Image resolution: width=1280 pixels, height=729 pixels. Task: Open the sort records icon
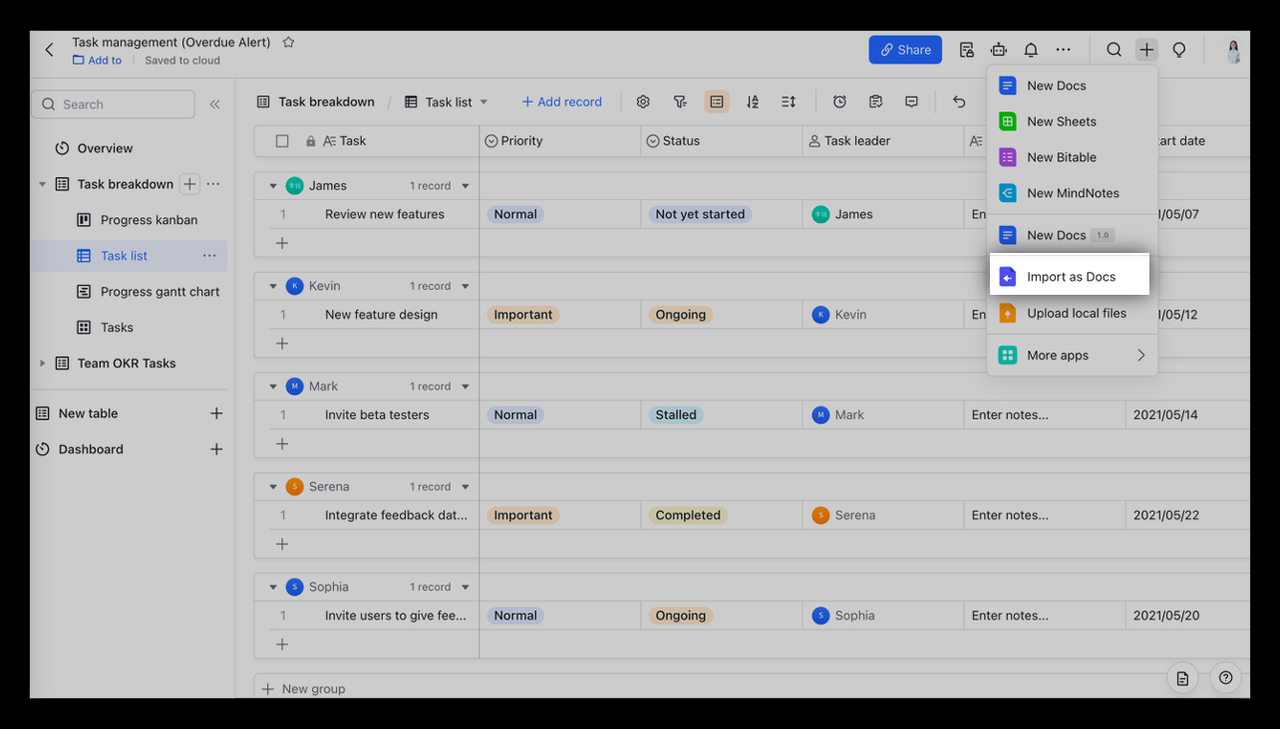point(752,102)
